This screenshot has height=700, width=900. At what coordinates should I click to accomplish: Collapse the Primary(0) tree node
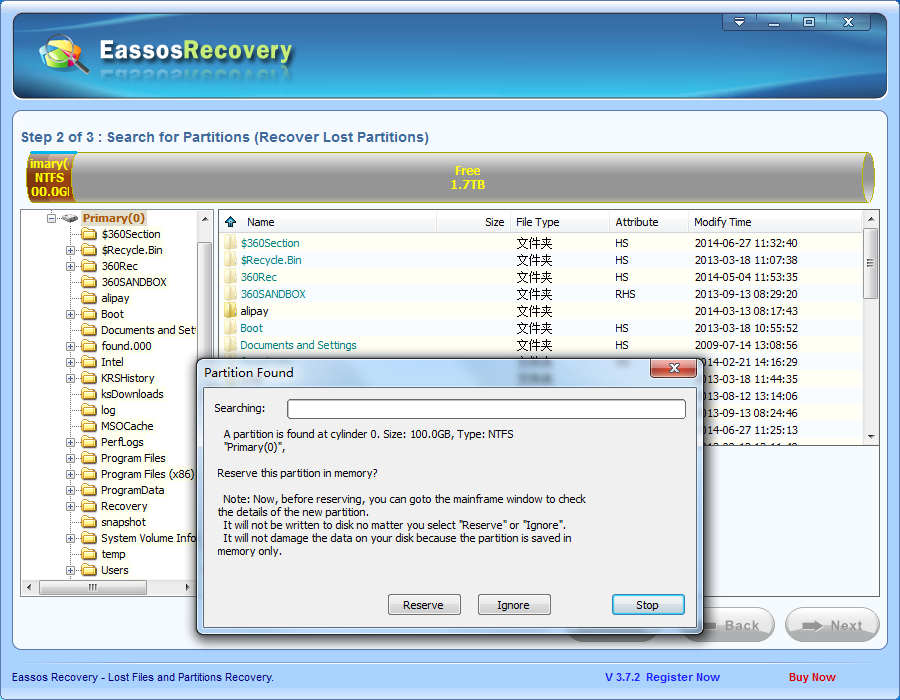(x=52, y=218)
